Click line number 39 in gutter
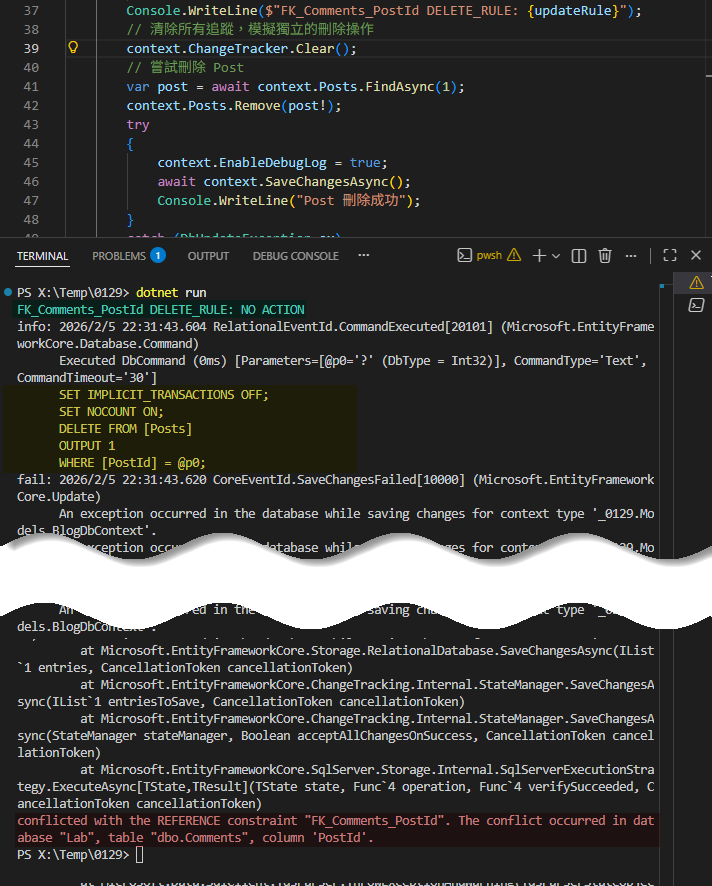712x886 pixels. [x=30, y=48]
